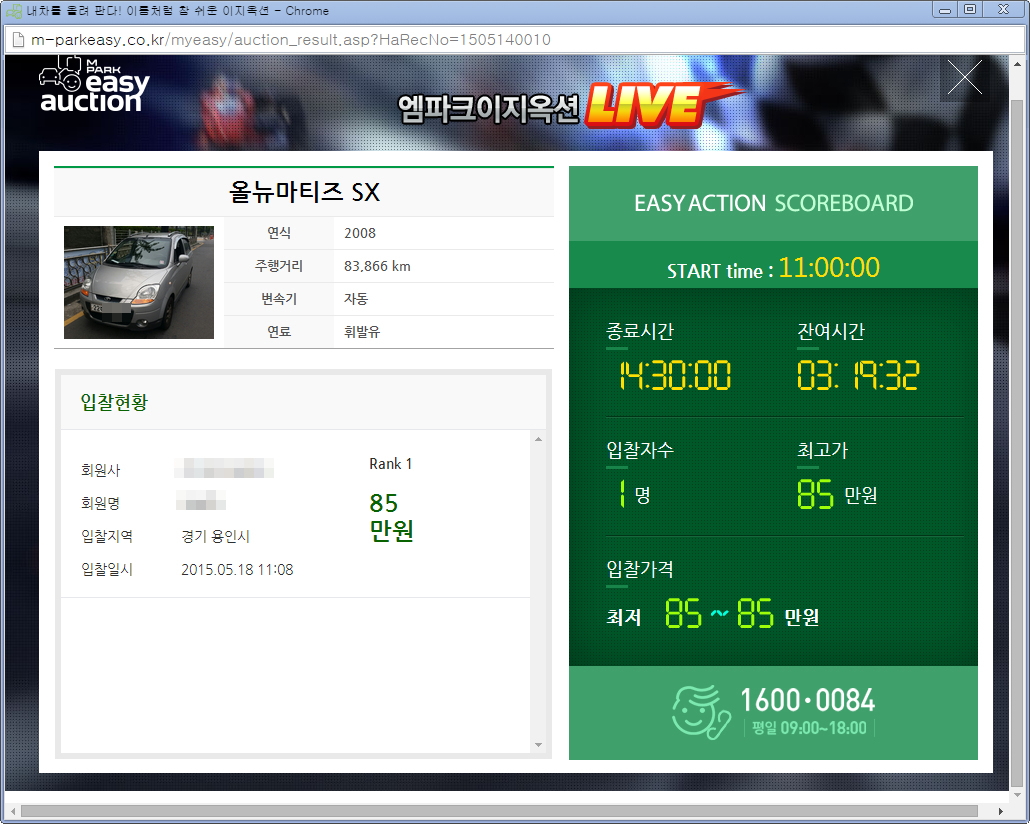Image resolution: width=1030 pixels, height=824 pixels.
Task: Click the customer service face icon
Action: [x=701, y=712]
